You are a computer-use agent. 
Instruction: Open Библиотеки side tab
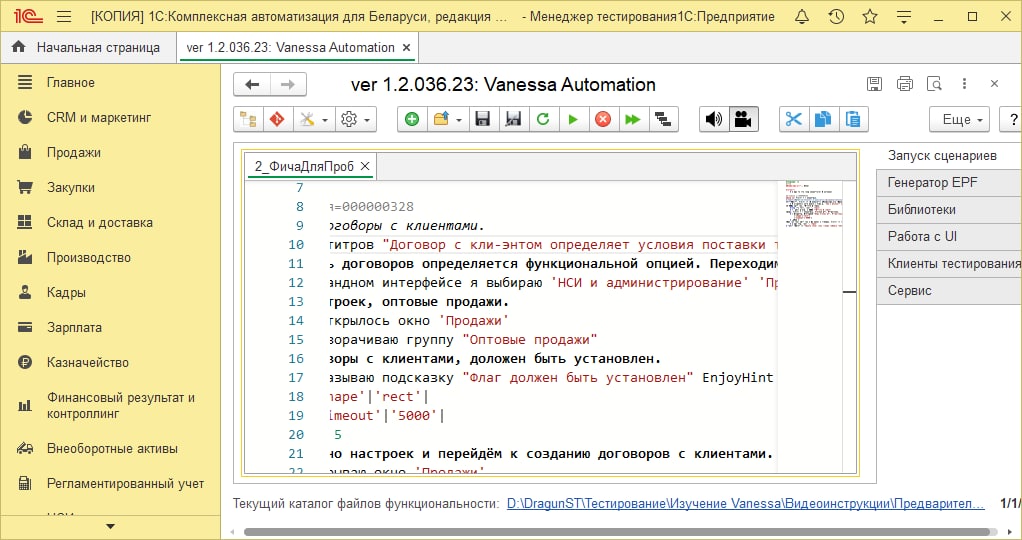click(949, 209)
